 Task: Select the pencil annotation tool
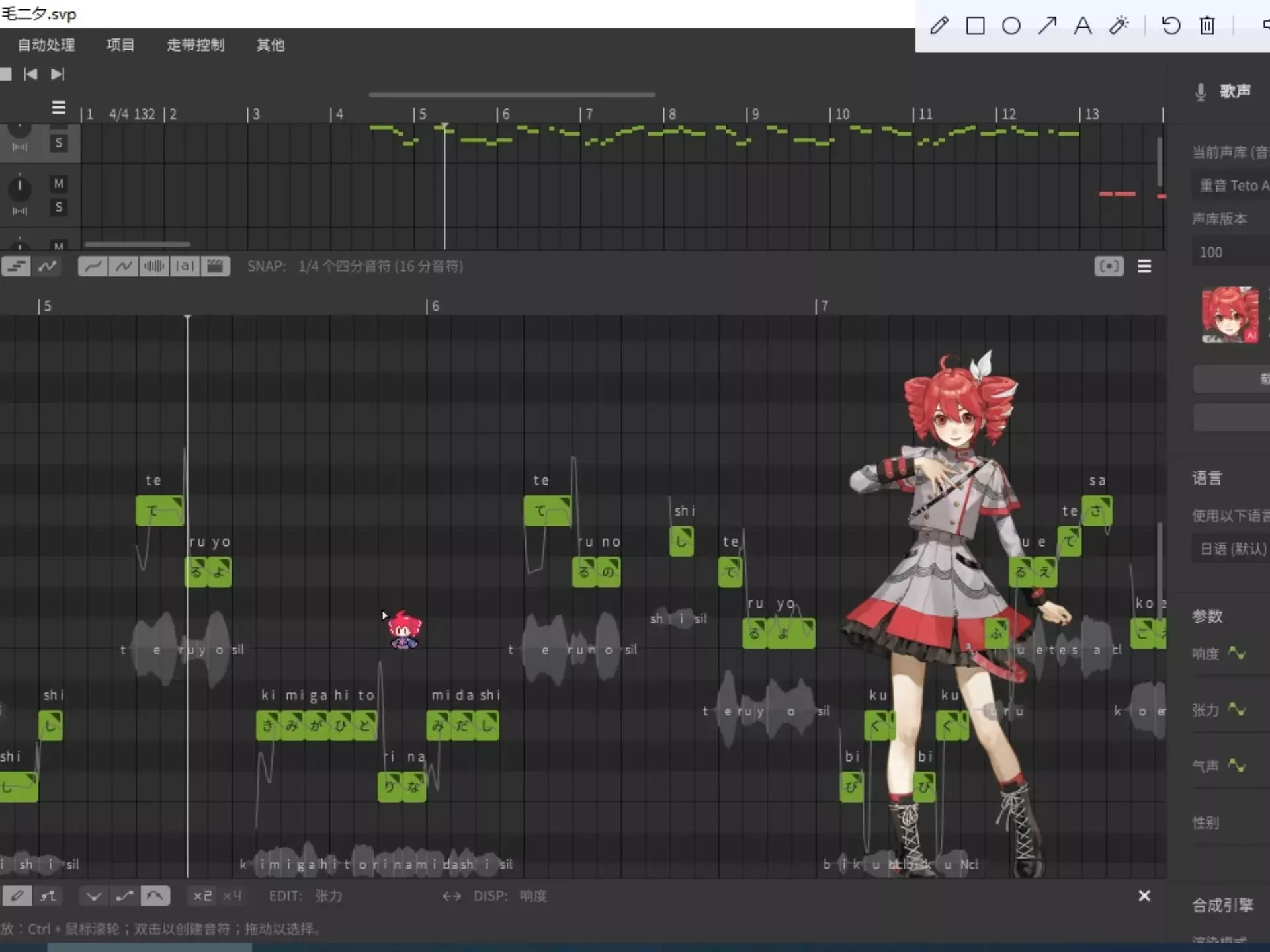tap(939, 26)
